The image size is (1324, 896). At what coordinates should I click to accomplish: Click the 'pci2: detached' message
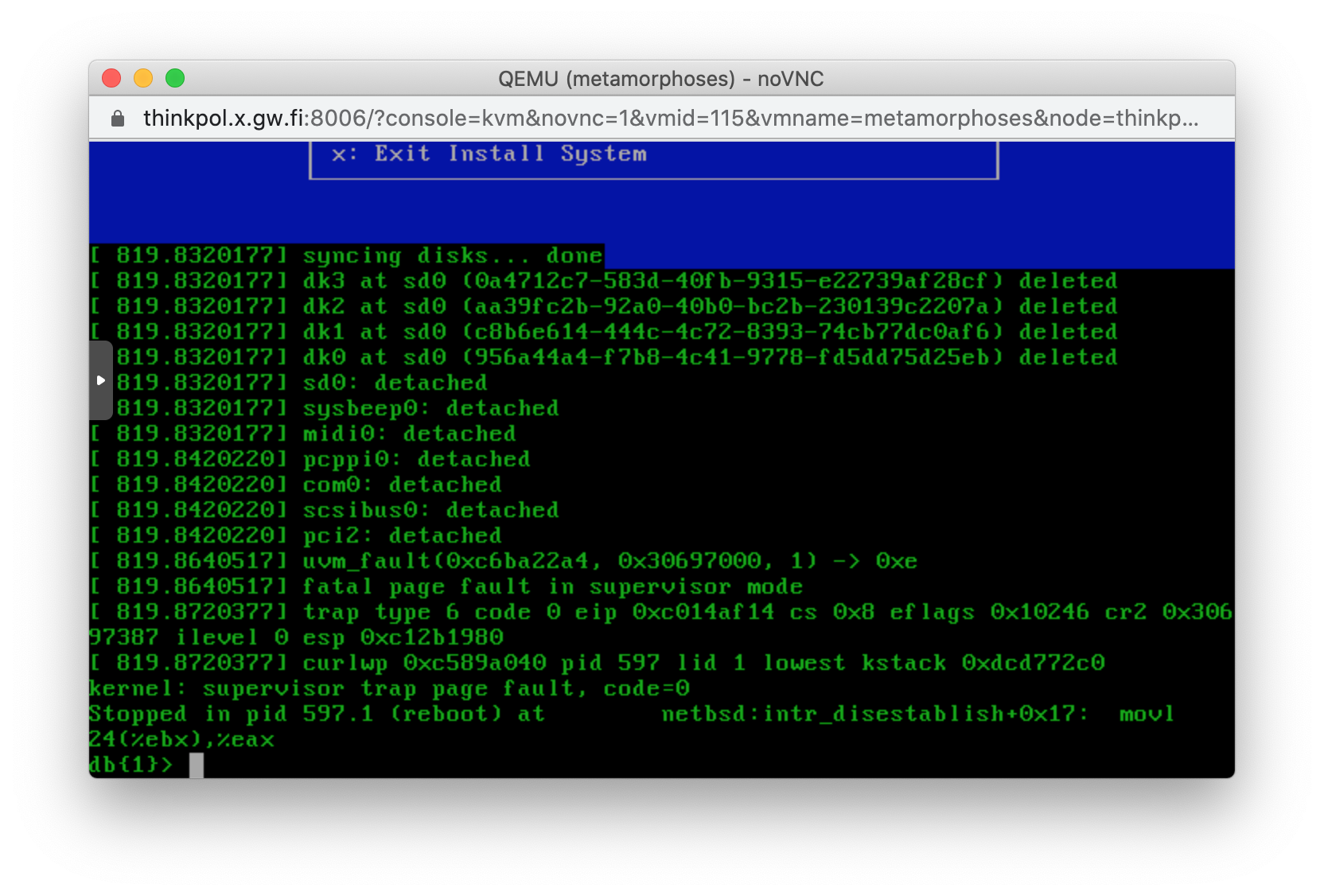pos(402,536)
